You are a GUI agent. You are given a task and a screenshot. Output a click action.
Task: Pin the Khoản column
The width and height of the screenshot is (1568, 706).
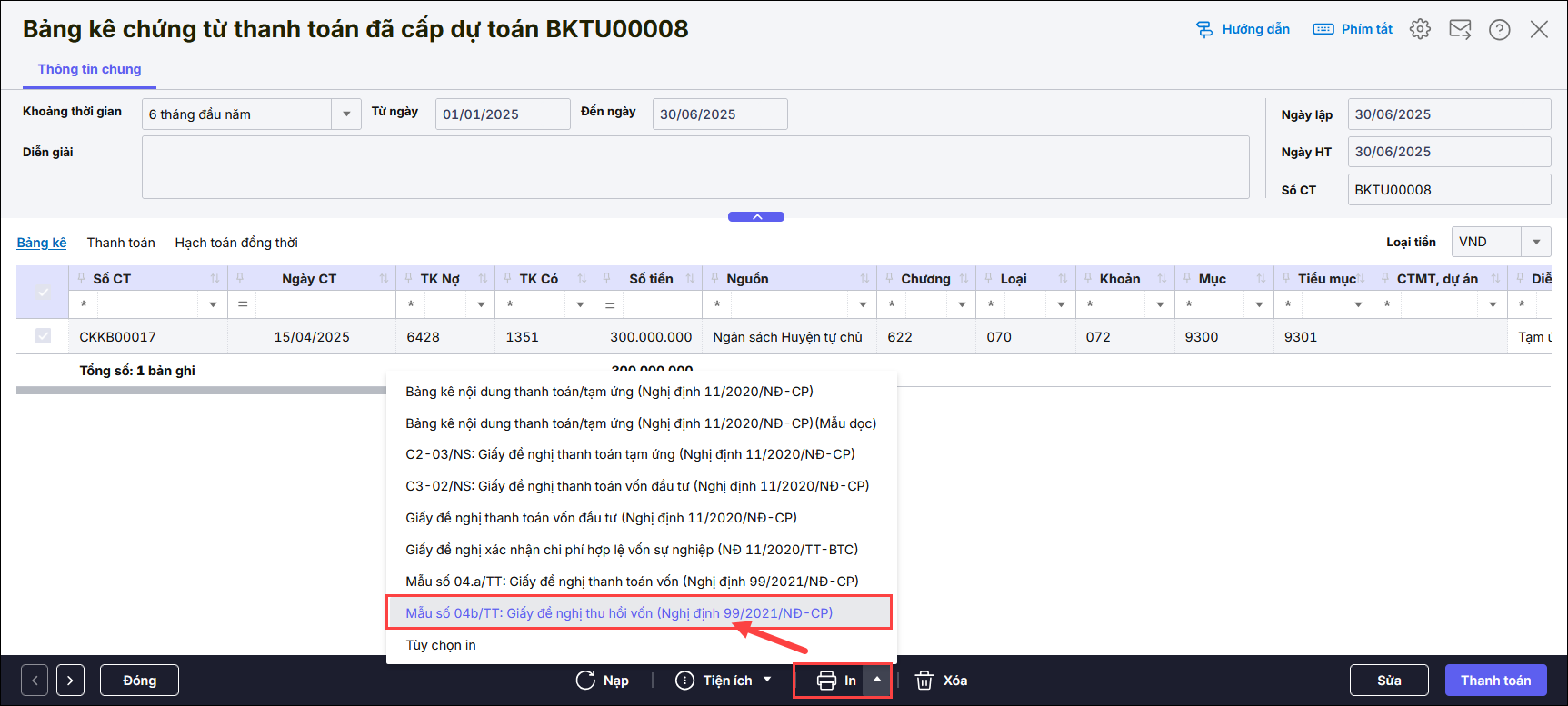click(x=1088, y=278)
